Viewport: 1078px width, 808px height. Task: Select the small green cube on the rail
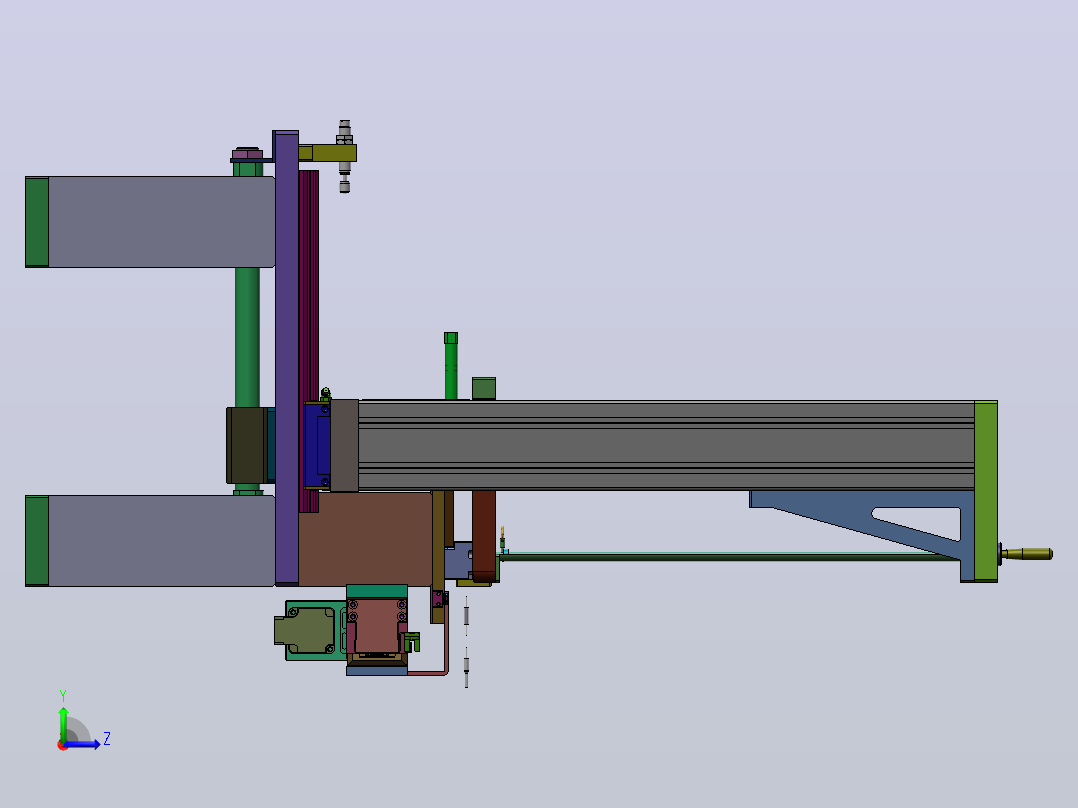point(484,389)
